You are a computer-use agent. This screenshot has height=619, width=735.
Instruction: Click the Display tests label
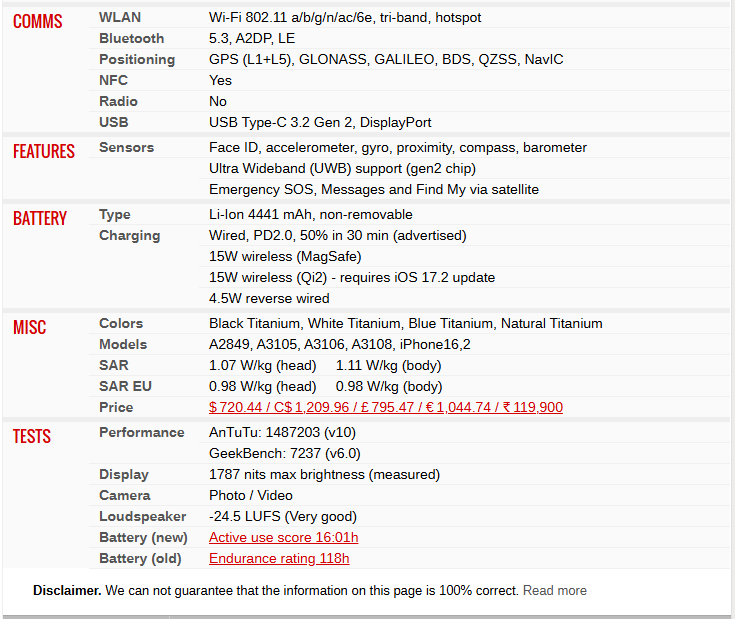pyautogui.click(x=124, y=475)
